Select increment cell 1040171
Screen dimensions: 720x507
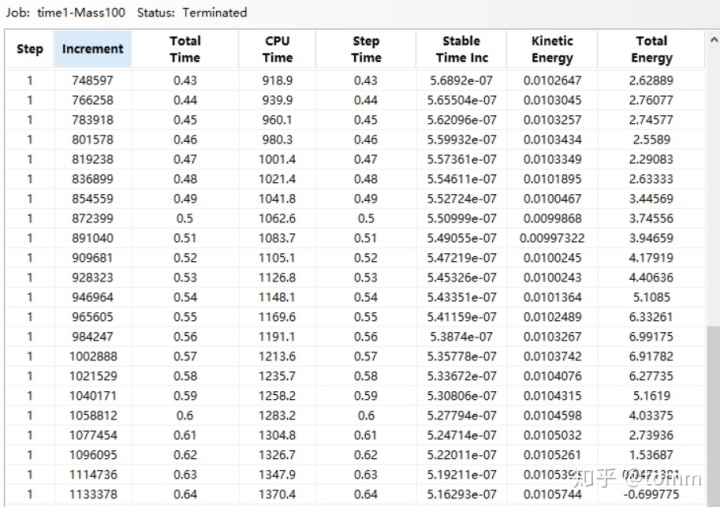coord(93,396)
